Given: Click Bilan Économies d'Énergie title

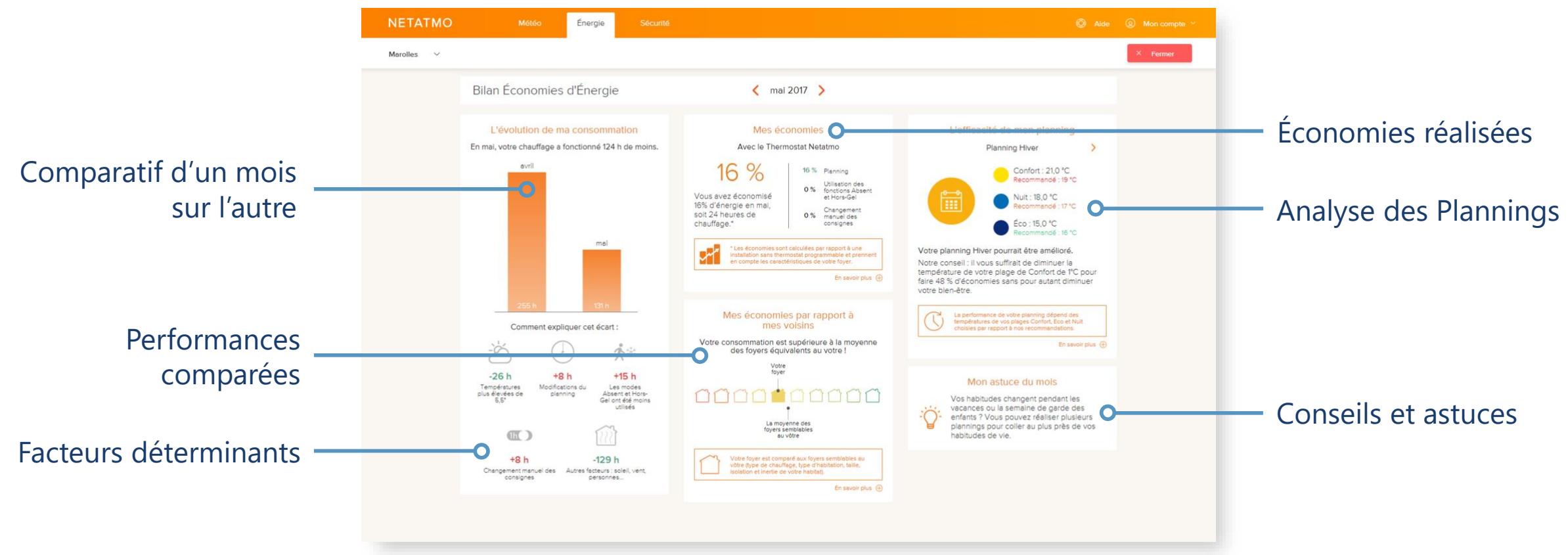Looking at the screenshot, I should (545, 91).
